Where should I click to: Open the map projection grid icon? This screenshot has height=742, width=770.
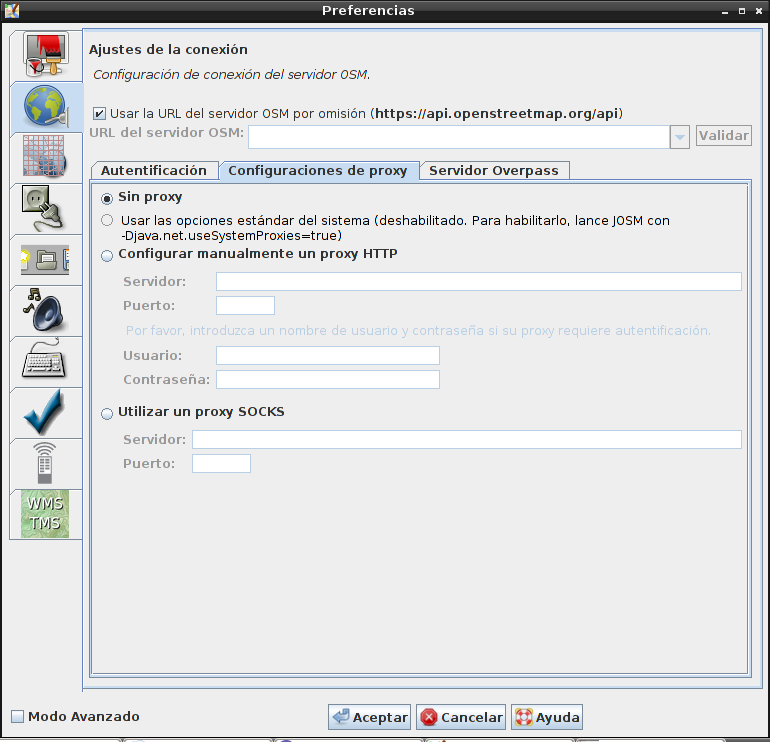point(45,157)
